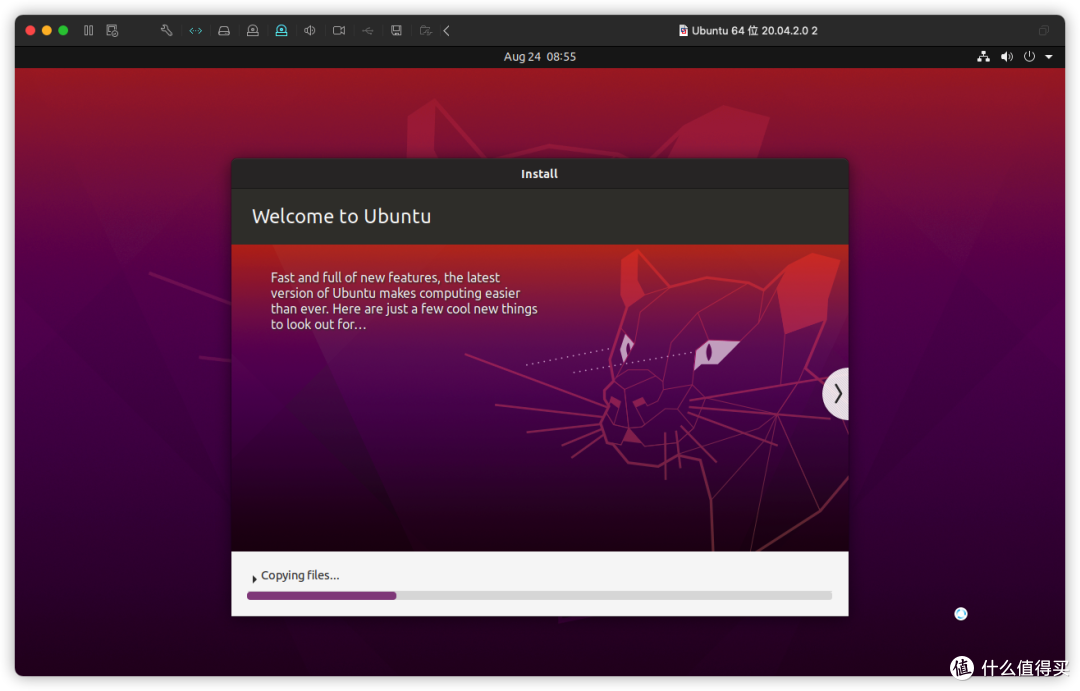Click the USB device icon
The image size is (1080, 691).
point(368,30)
